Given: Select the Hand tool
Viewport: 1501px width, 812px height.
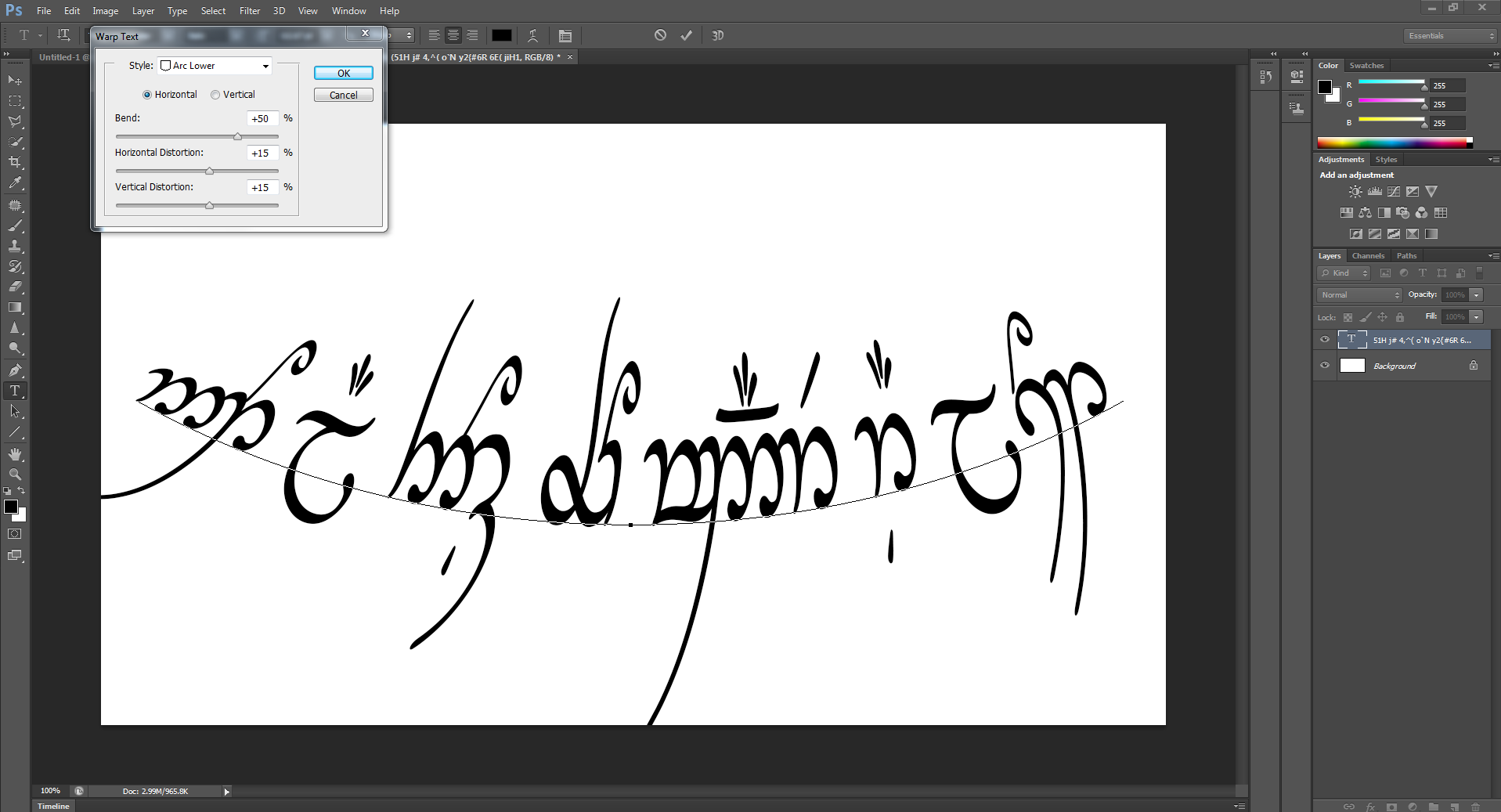Looking at the screenshot, I should pyautogui.click(x=15, y=454).
